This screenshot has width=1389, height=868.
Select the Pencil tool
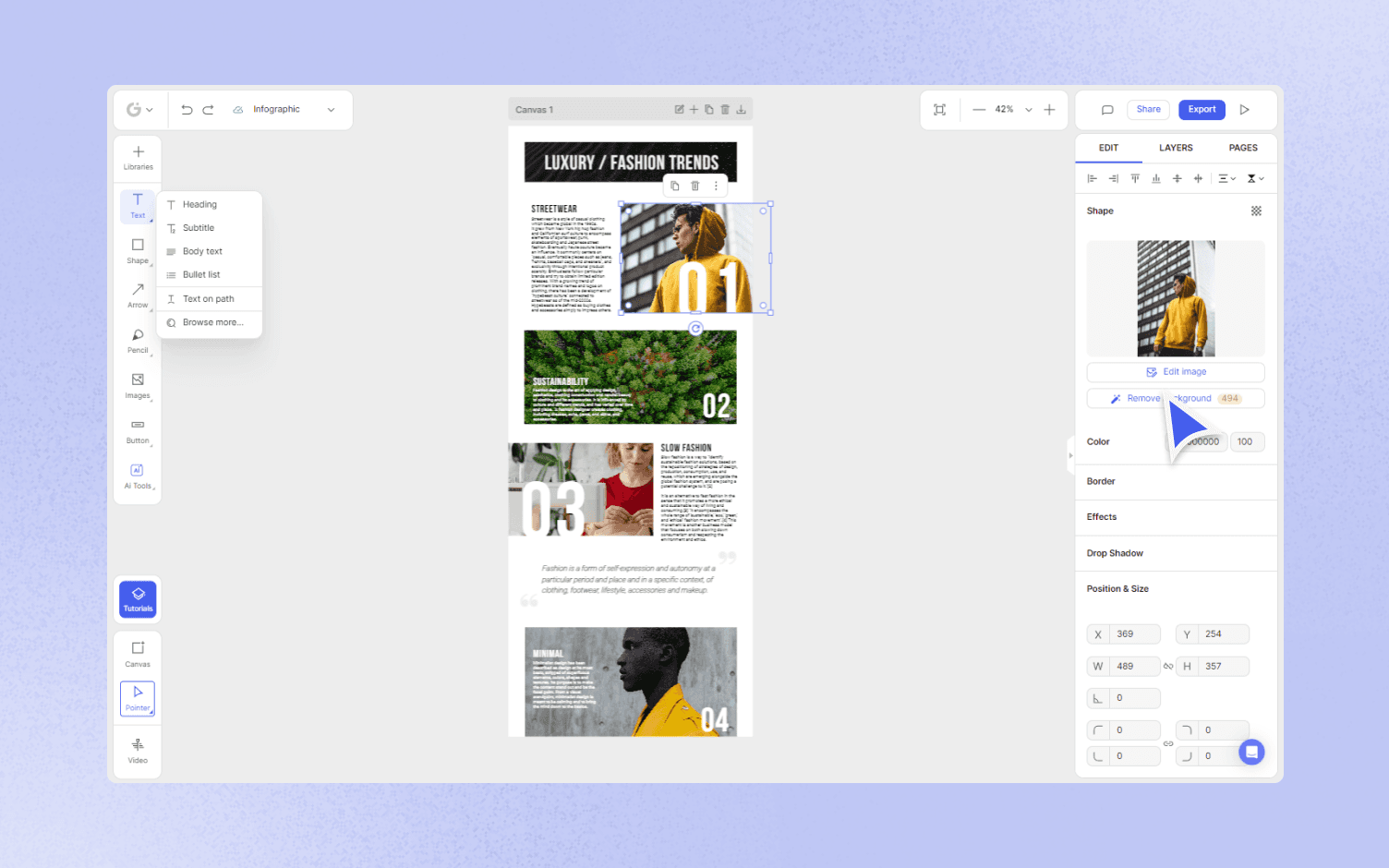137,340
